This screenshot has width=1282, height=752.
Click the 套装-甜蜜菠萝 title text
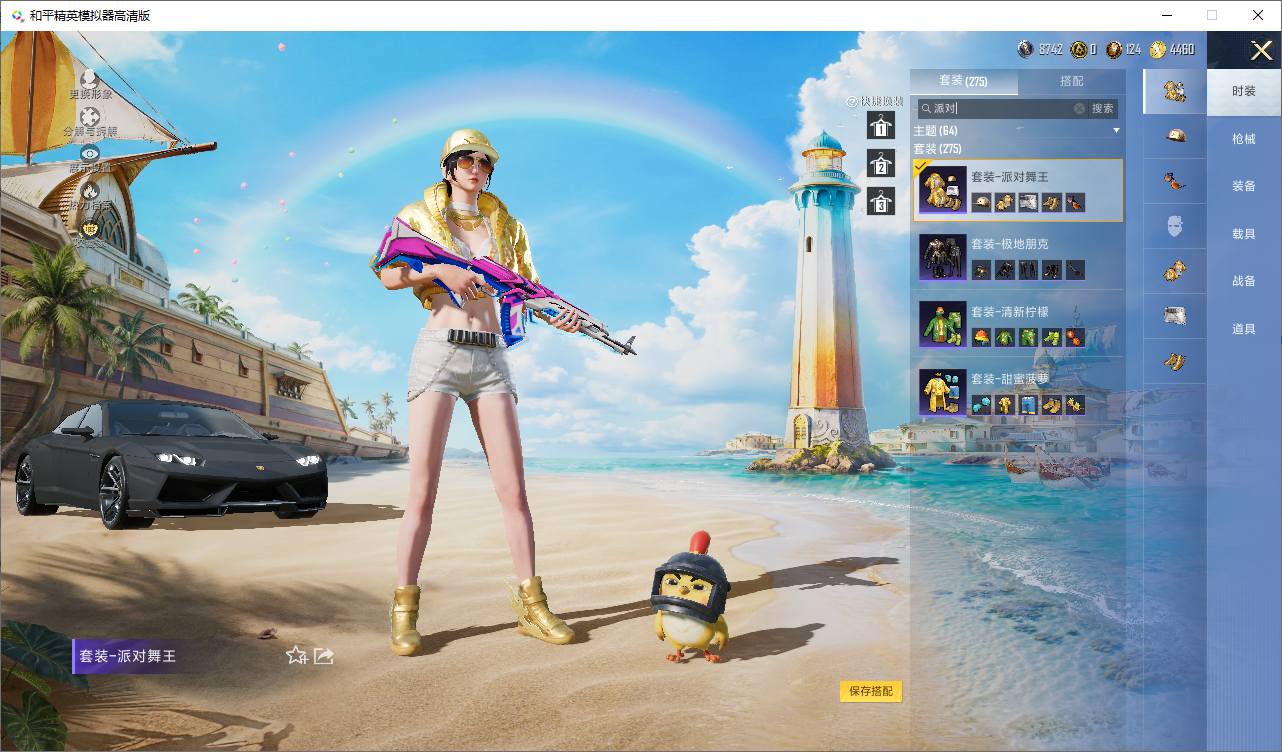coord(1009,379)
